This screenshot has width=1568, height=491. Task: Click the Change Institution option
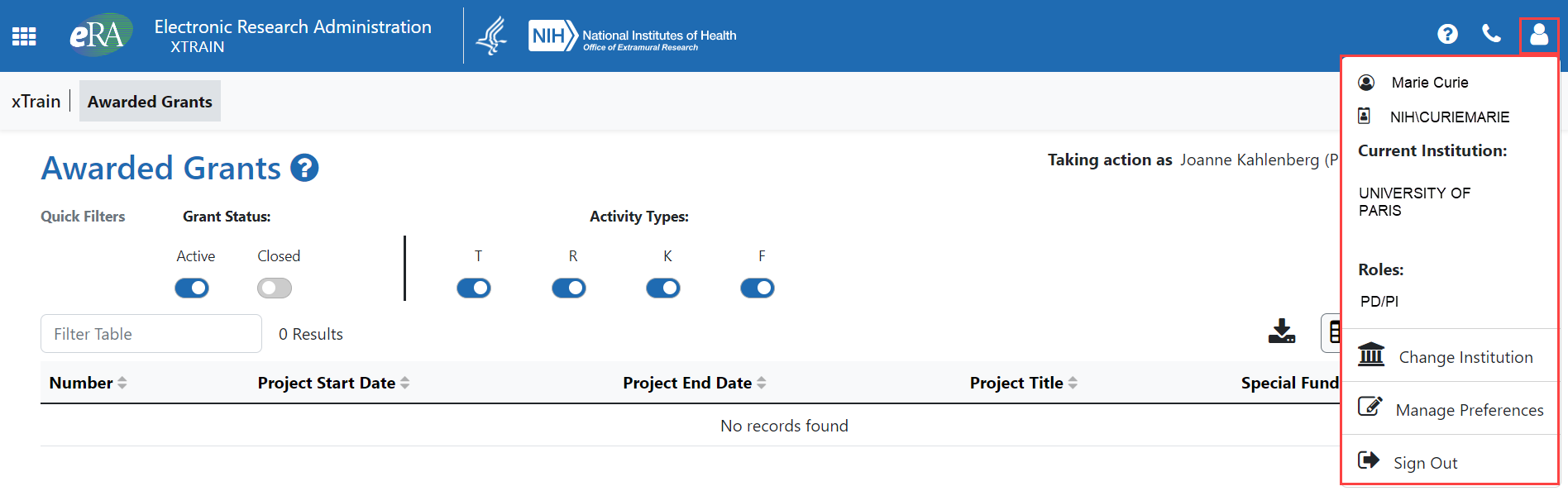[1465, 356]
